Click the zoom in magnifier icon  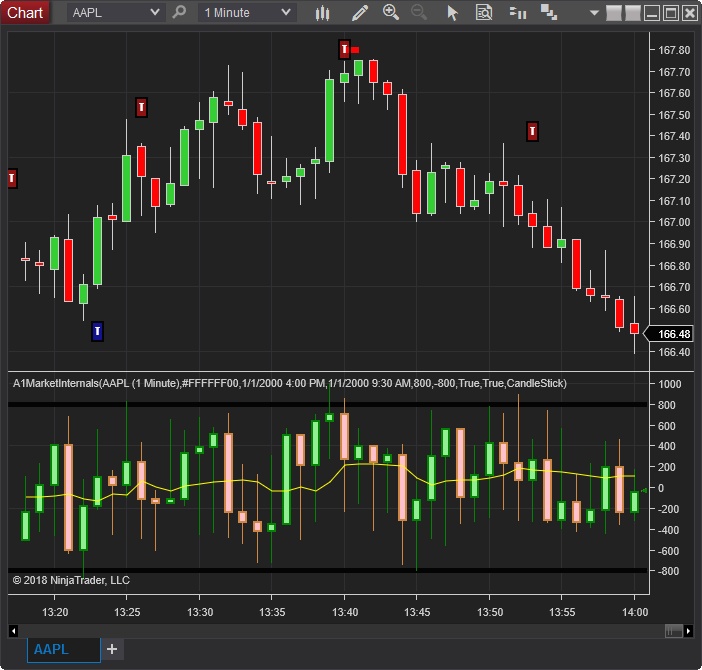point(391,12)
